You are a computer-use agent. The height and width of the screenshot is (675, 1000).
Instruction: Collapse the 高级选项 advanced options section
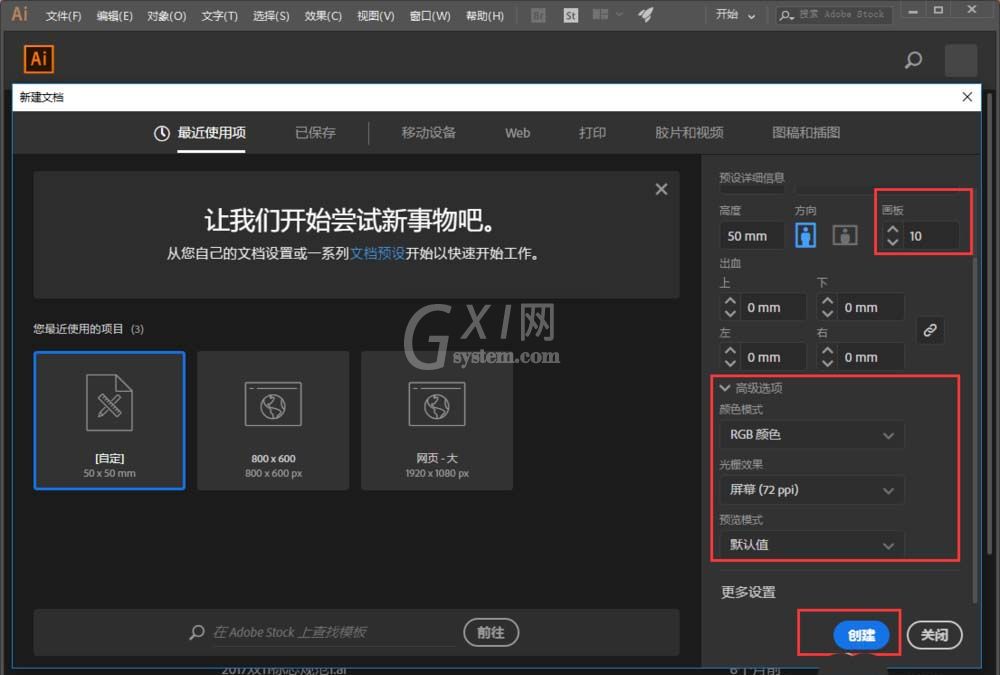click(x=724, y=388)
